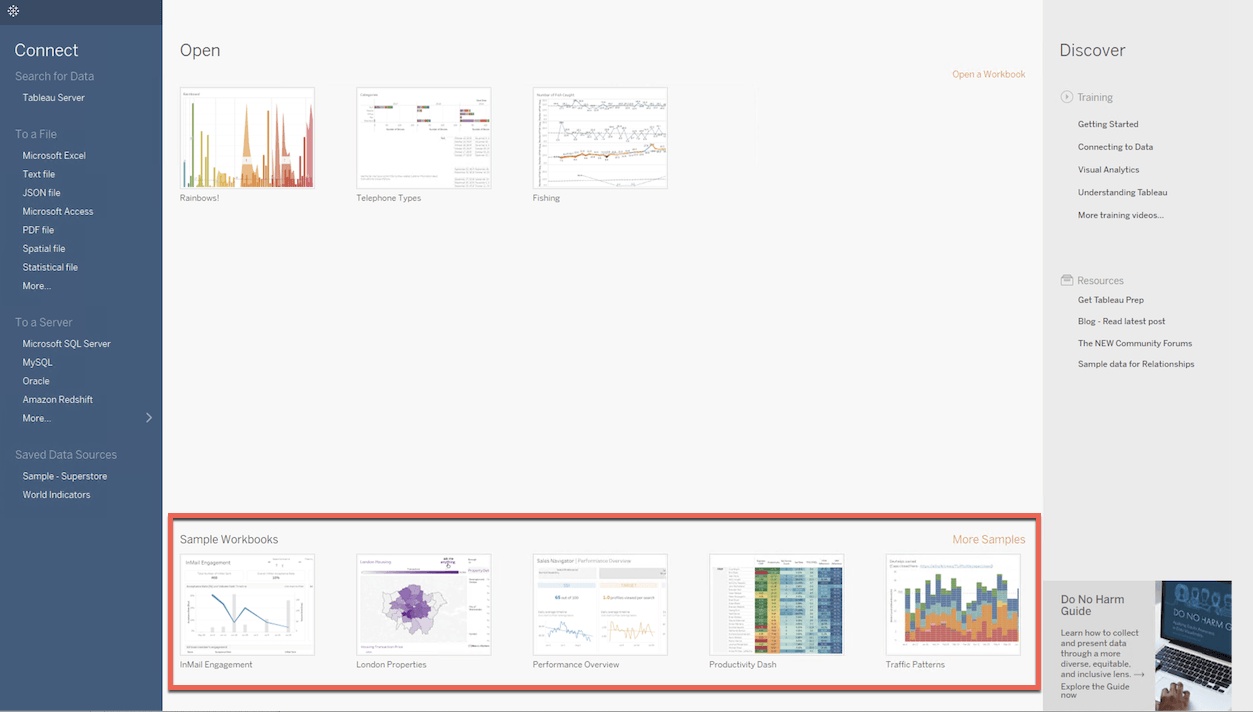Screen dimensions: 1253x712
Task: Click the Tableau logo icon at top-left
Action: 13,11
